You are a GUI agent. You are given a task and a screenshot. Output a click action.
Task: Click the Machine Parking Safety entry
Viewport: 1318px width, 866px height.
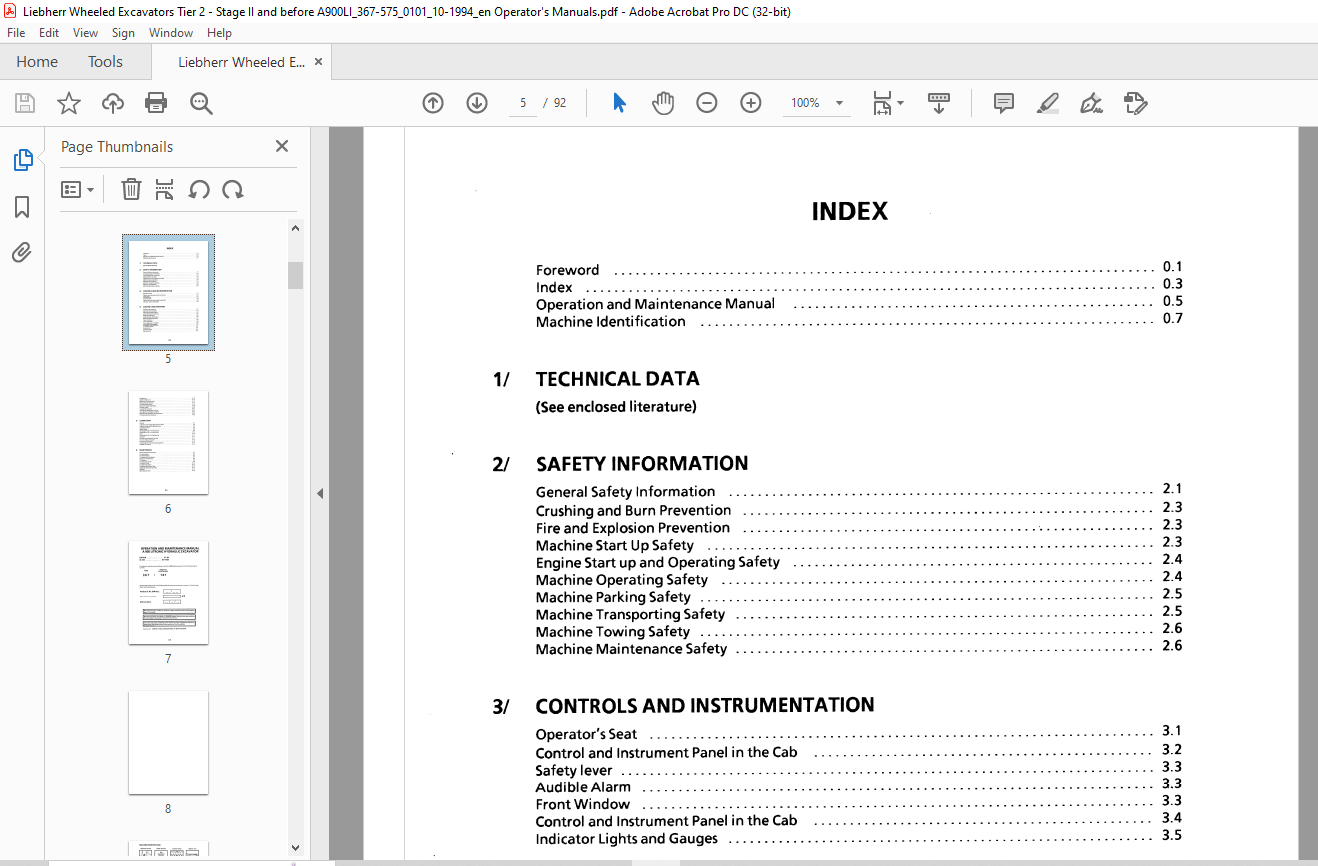(859, 597)
